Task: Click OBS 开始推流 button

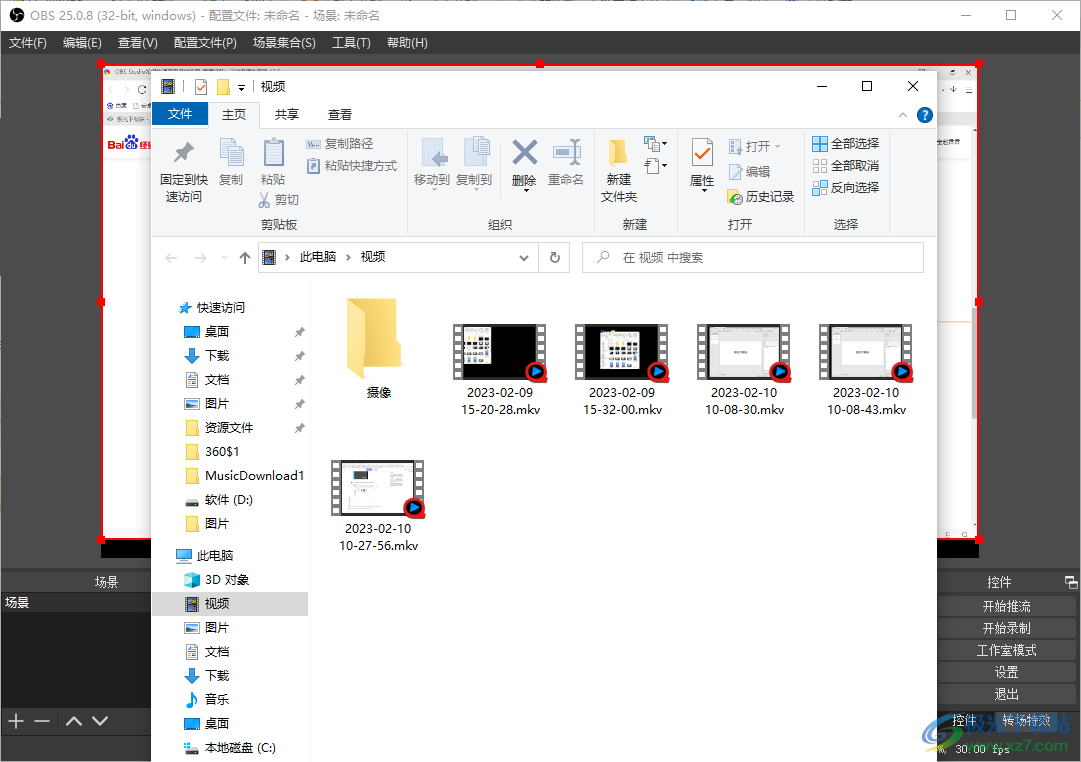Action: tap(1007, 607)
